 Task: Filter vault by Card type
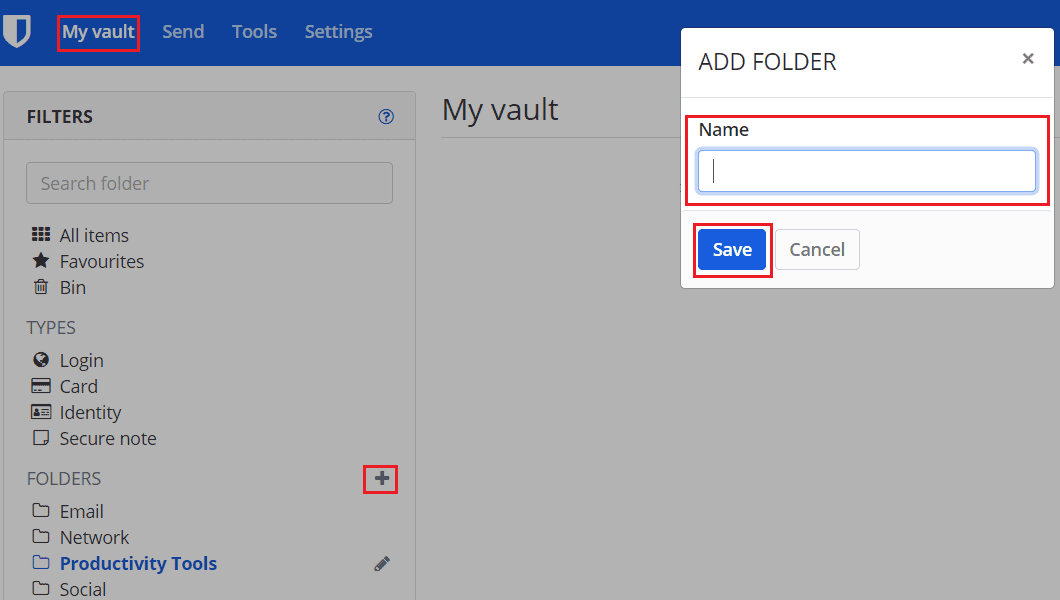65,386
